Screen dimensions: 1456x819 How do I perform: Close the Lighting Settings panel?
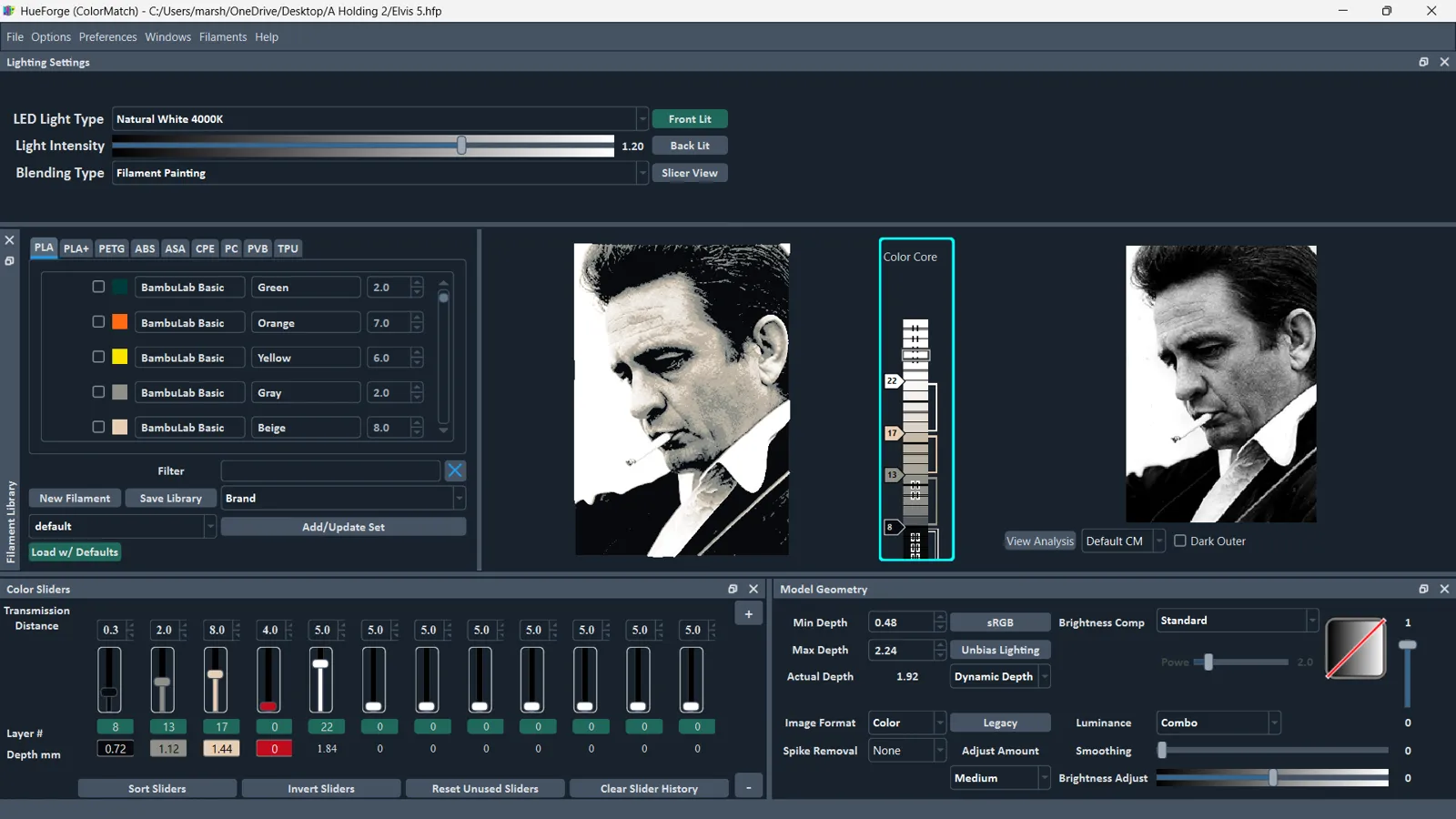(x=1444, y=62)
